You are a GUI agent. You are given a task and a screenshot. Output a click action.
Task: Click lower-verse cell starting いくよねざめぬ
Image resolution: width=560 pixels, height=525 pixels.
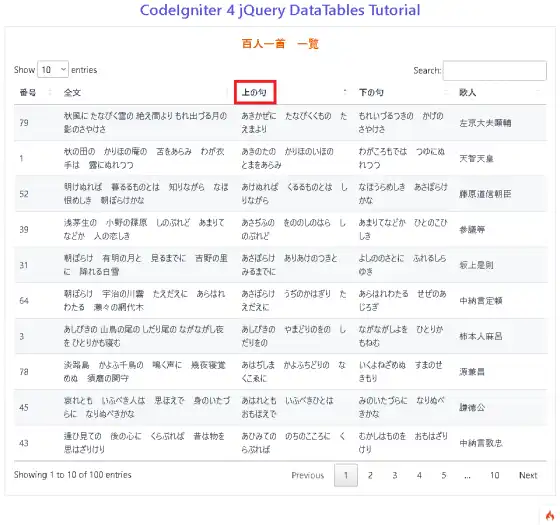coord(400,372)
